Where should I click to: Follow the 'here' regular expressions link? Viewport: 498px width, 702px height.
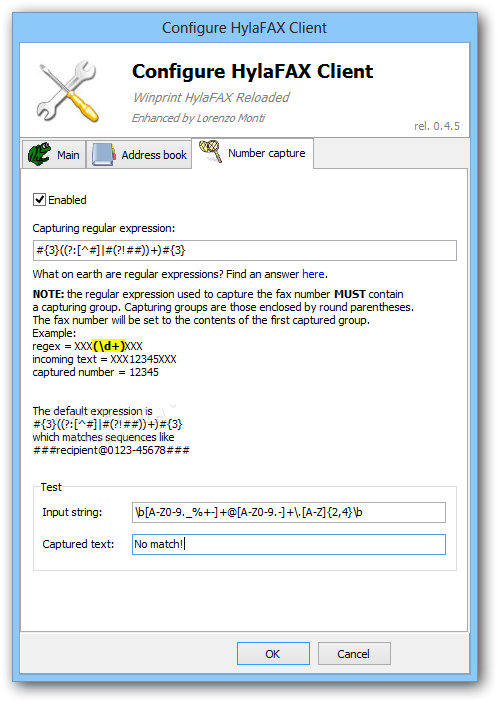(x=313, y=274)
